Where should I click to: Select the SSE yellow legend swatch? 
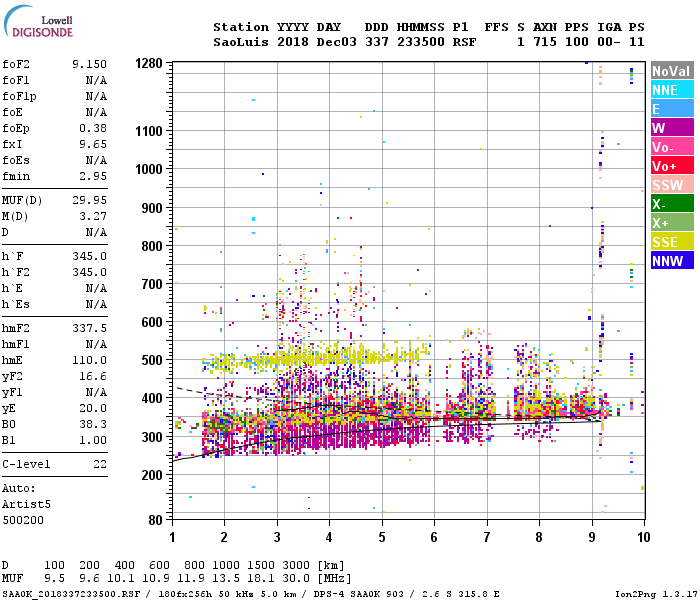click(672, 242)
